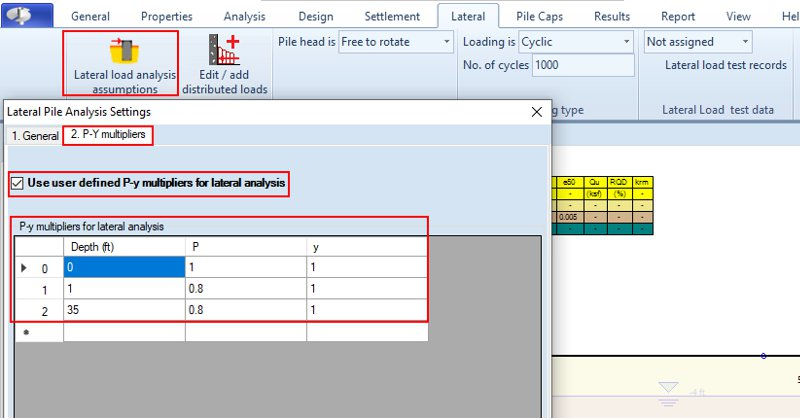Select P cell 0.8 in row 2
This screenshot has width=800, height=420.
tap(245, 310)
